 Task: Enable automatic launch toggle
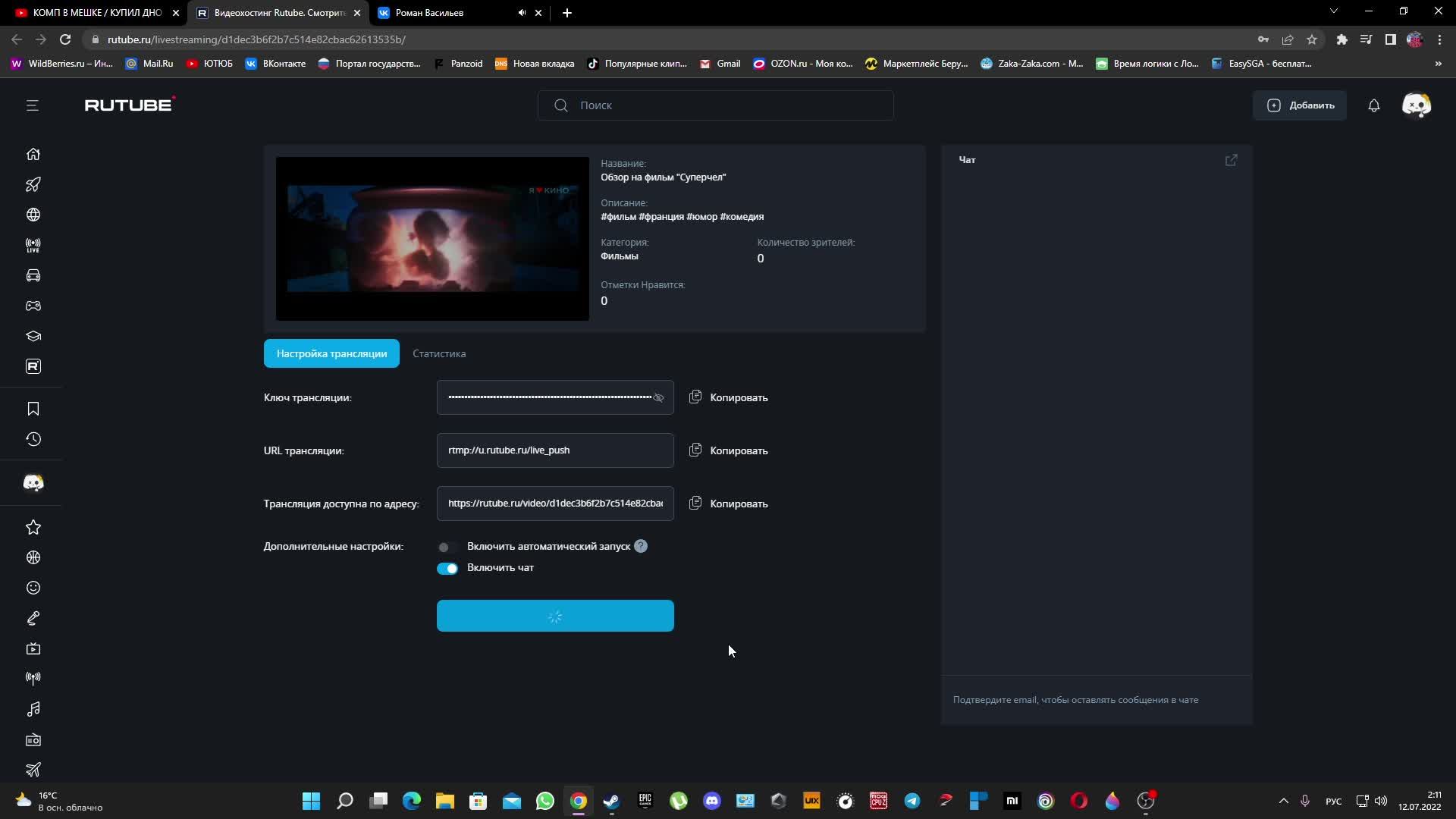tap(447, 547)
